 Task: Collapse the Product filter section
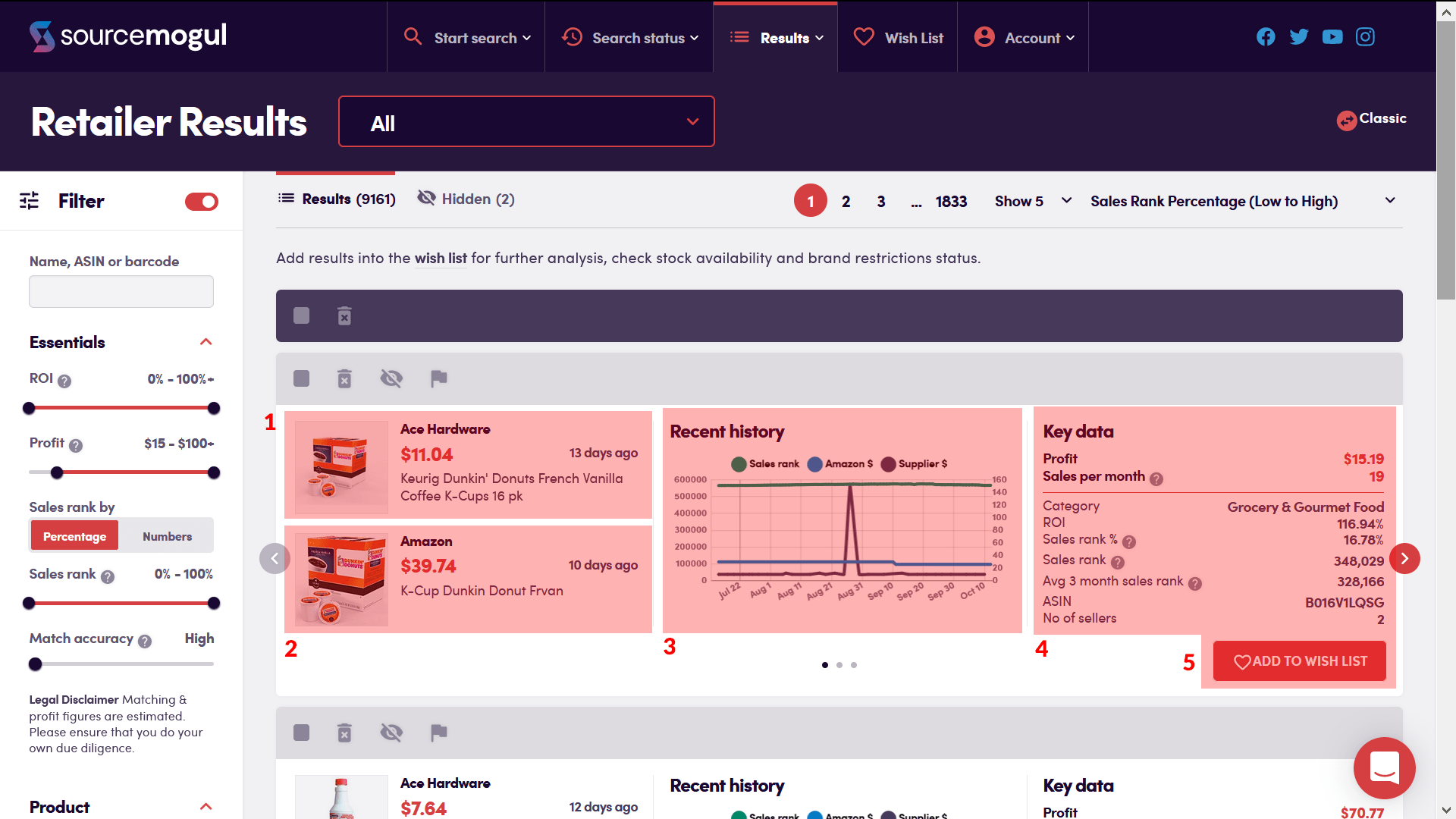pyautogui.click(x=206, y=807)
